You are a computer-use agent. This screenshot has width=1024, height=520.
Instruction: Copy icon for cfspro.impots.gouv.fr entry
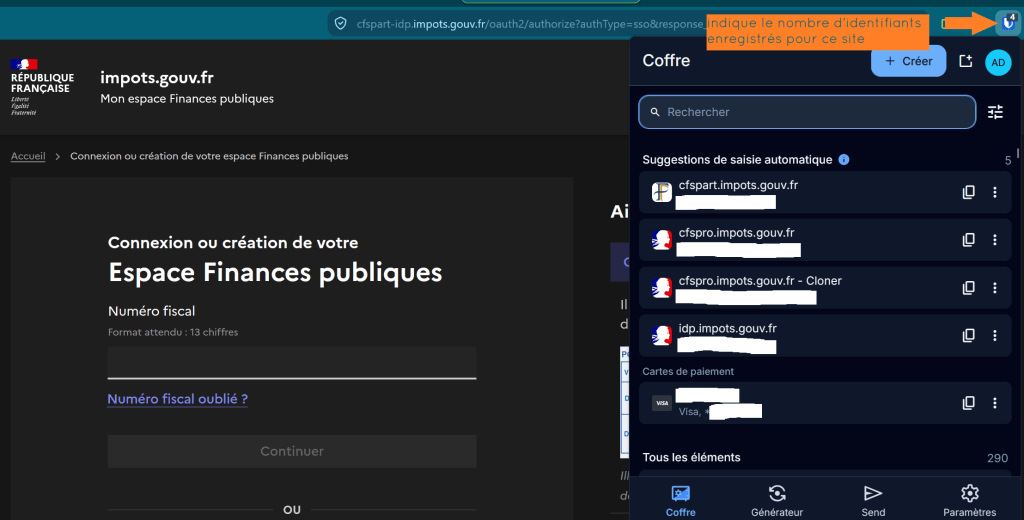[968, 240]
